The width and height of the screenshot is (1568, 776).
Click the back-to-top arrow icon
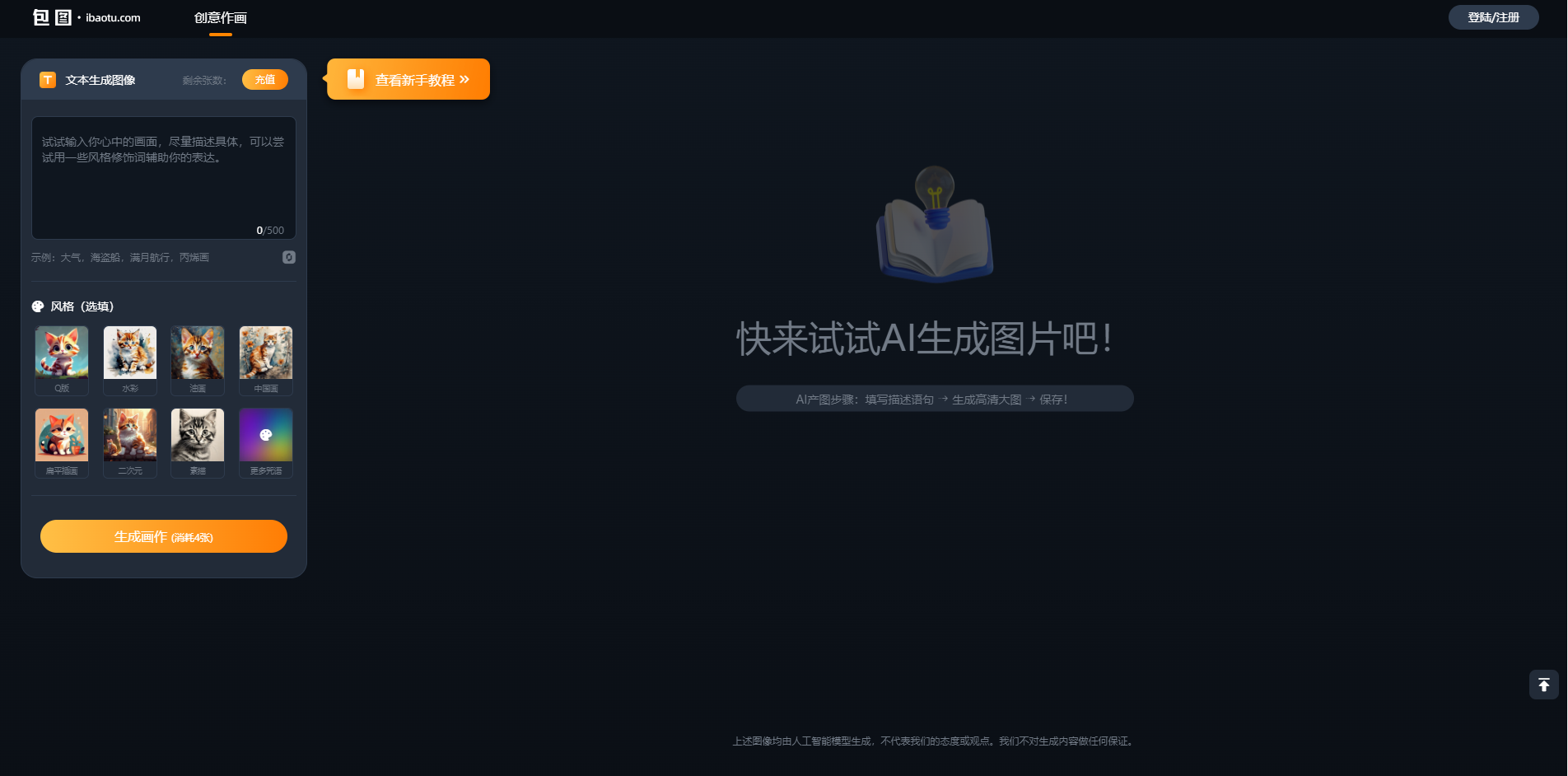[x=1543, y=685]
